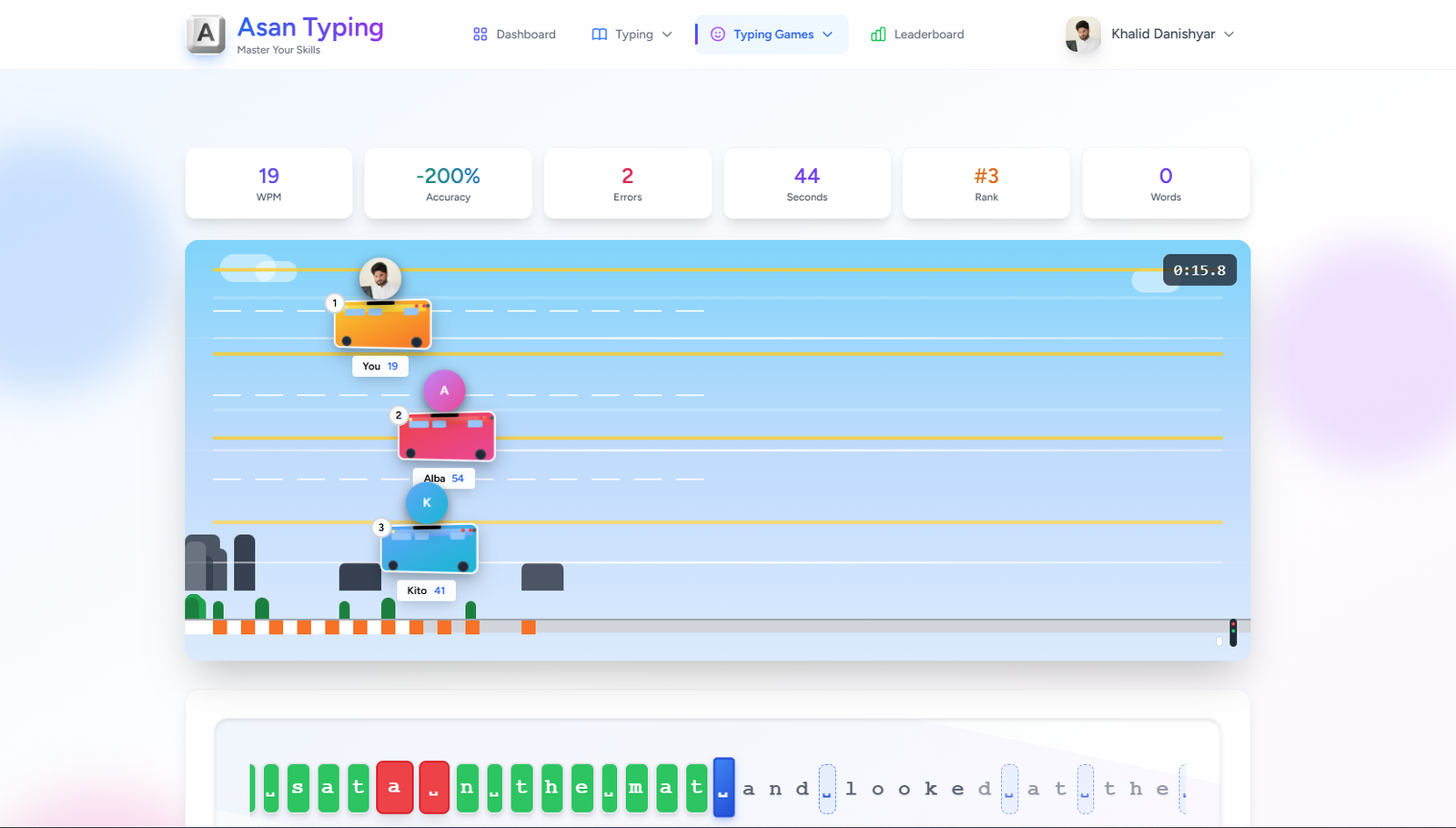Image resolution: width=1456 pixels, height=828 pixels.
Task: Click the player avatar above the orange bus
Action: tap(380, 278)
